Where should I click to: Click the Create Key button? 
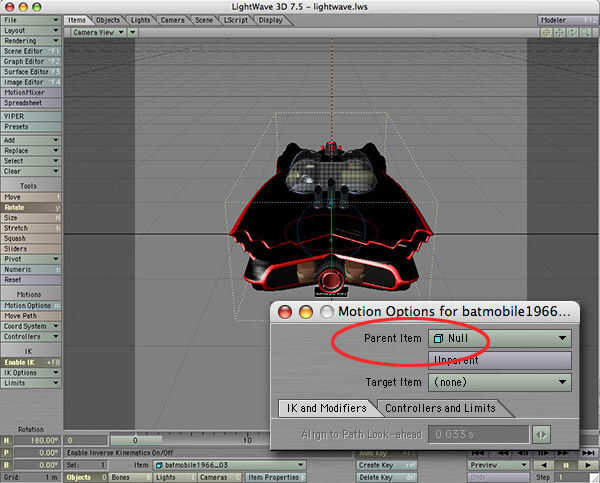point(386,465)
